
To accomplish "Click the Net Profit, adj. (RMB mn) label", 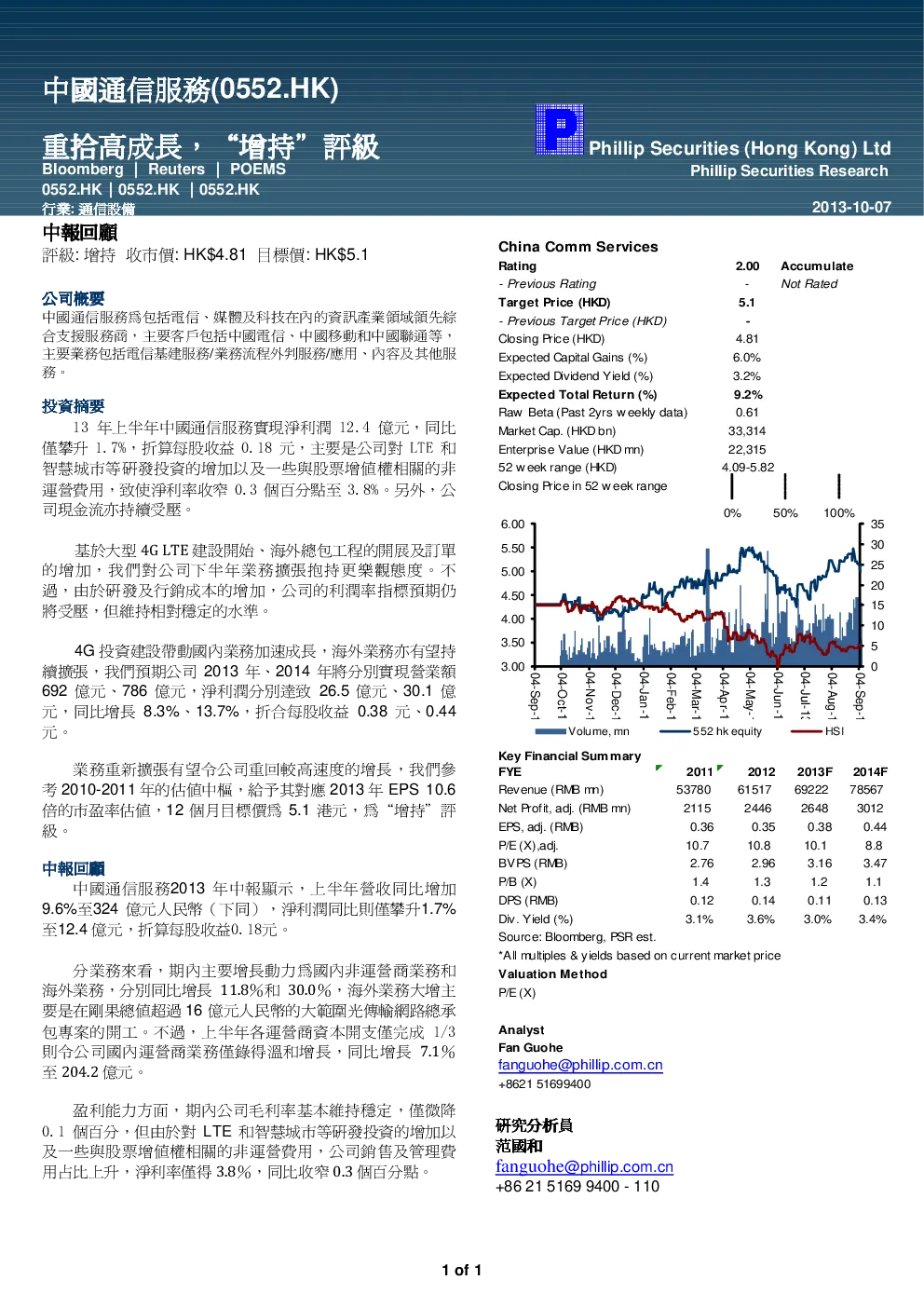I will (x=564, y=809).
